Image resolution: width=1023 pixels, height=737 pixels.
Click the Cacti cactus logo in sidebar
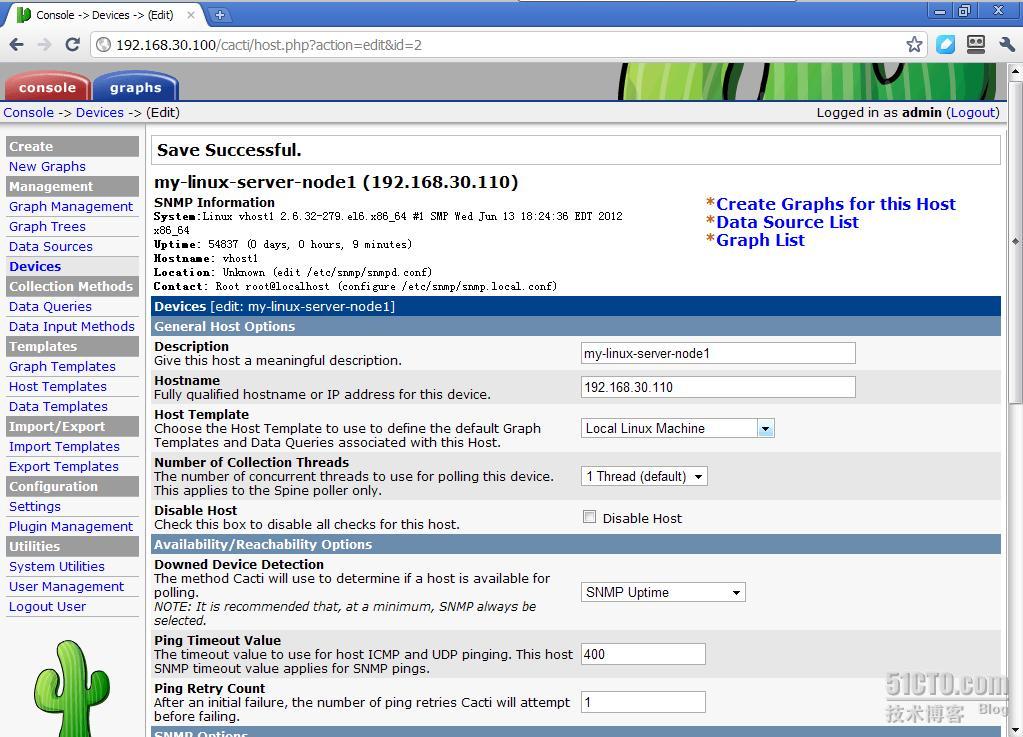point(72,688)
